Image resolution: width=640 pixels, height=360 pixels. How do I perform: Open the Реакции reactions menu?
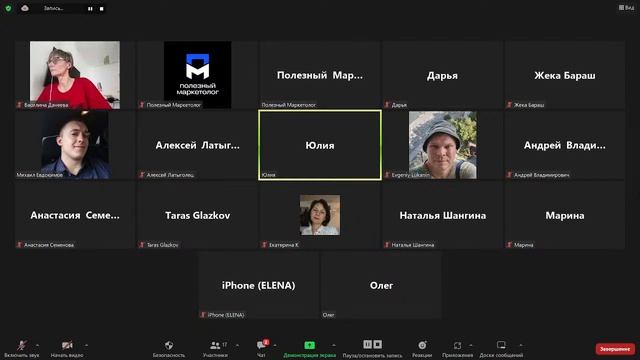422,349
